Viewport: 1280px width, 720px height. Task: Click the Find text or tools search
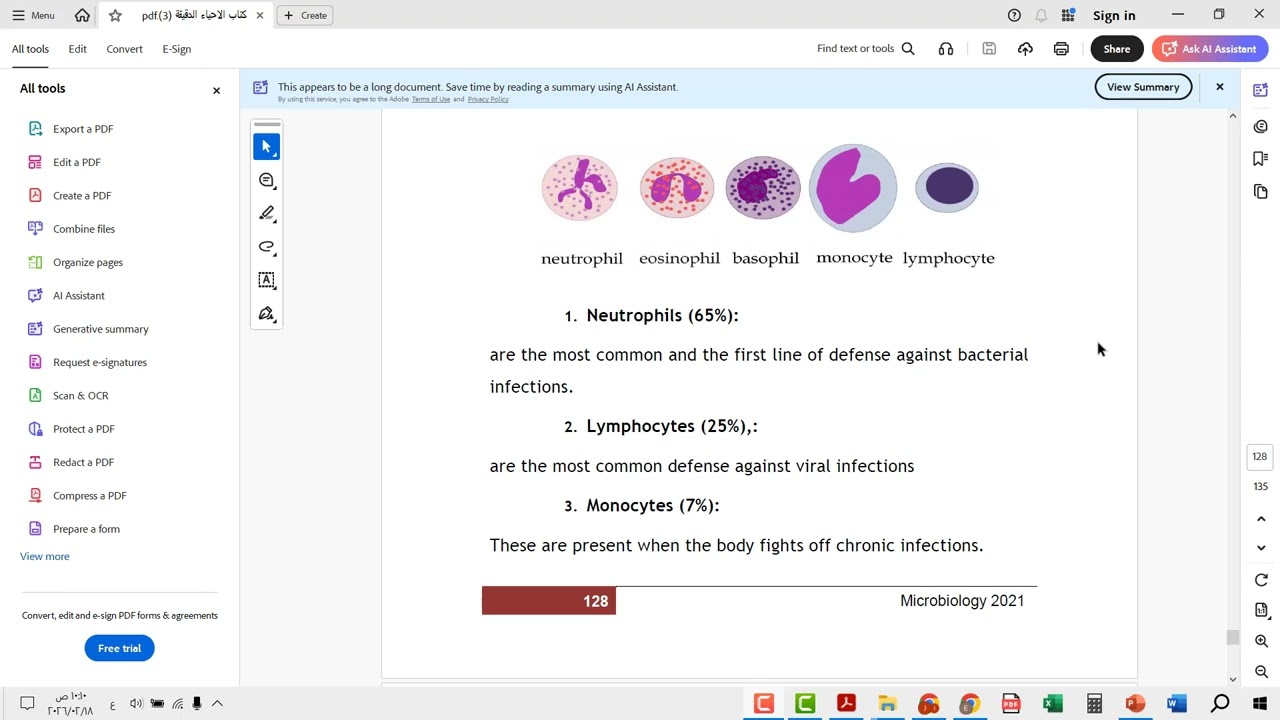point(866,49)
